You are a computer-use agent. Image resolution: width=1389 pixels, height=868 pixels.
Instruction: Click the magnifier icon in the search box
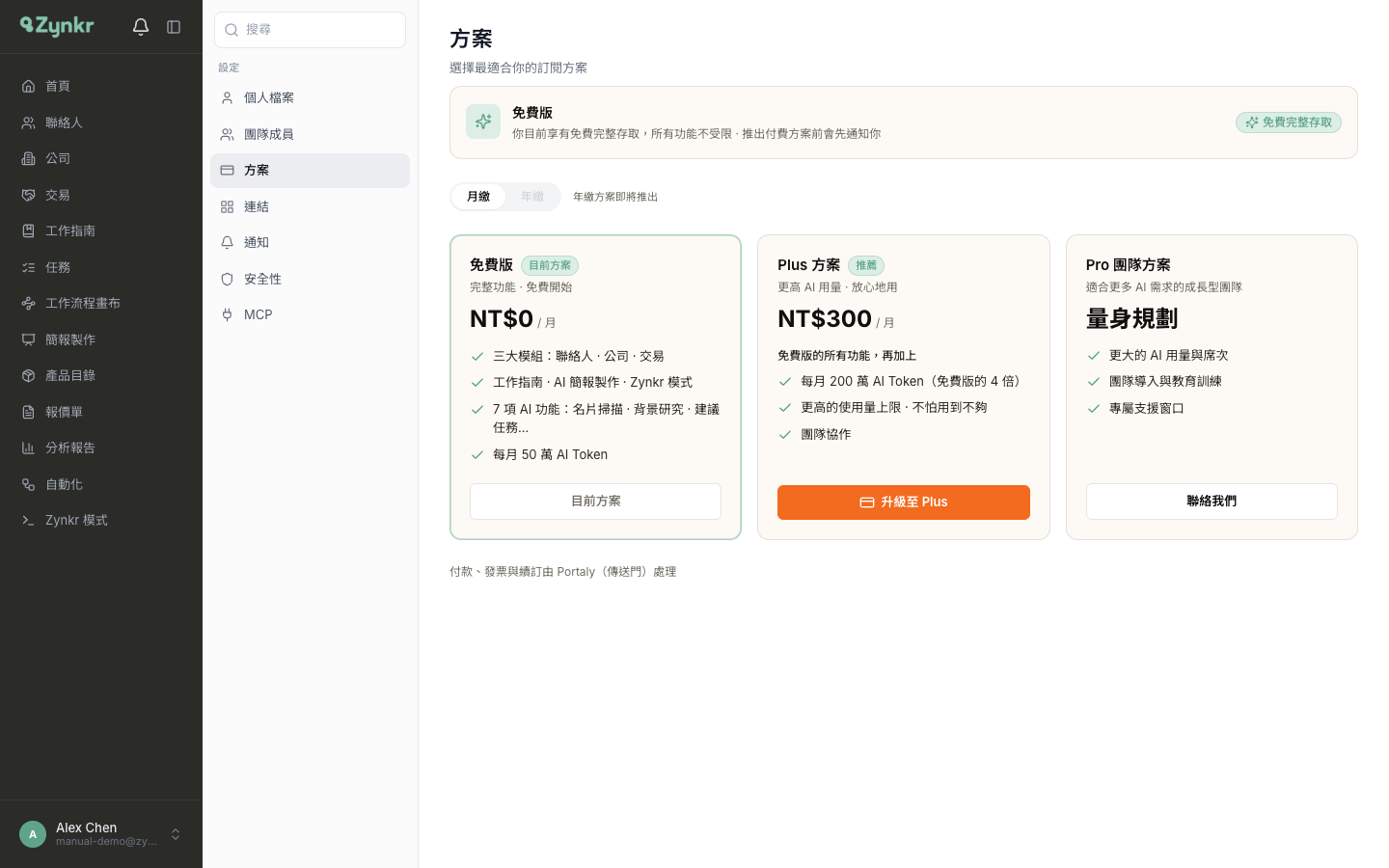point(231,30)
